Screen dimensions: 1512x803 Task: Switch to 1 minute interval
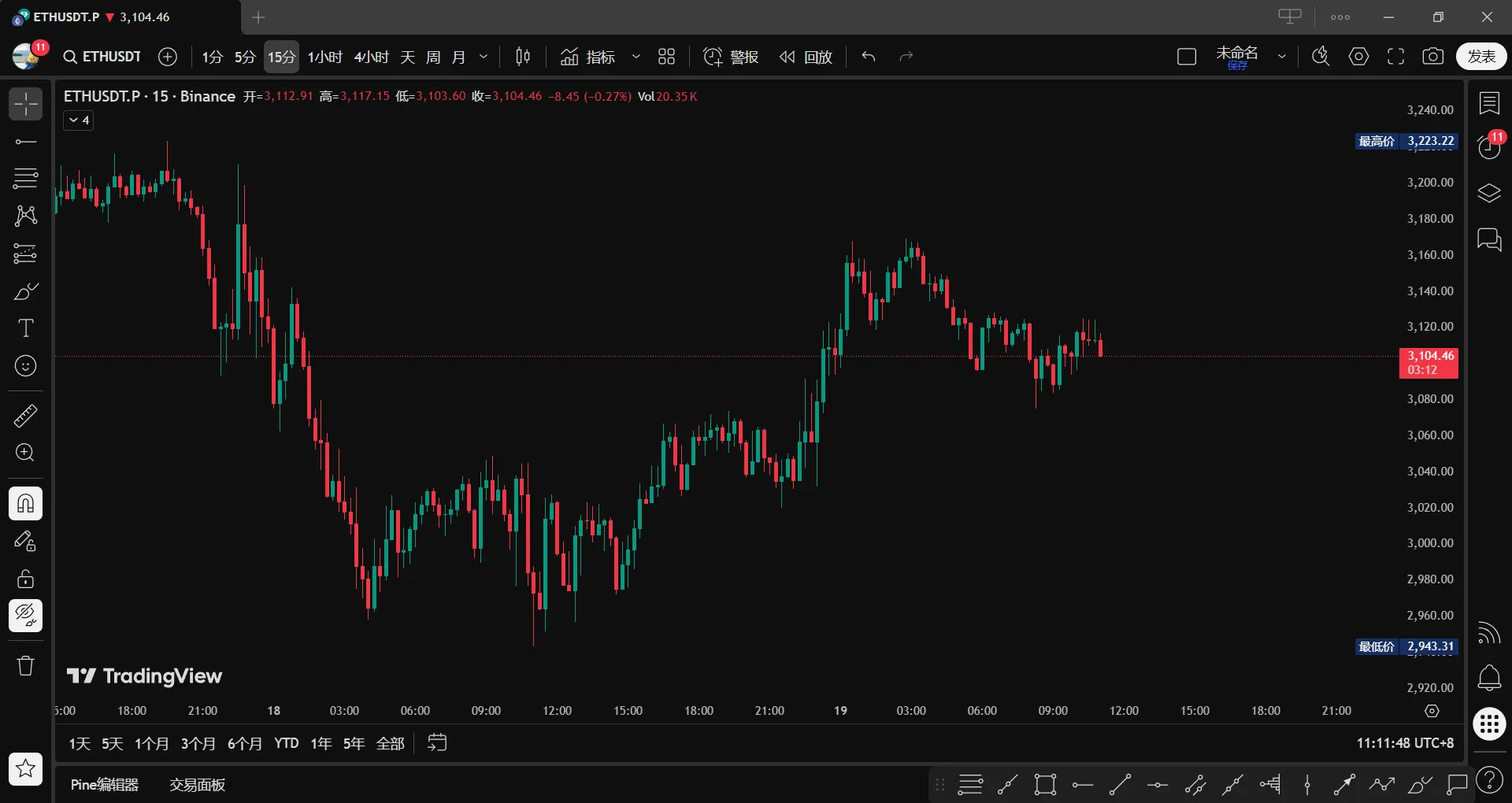click(213, 57)
